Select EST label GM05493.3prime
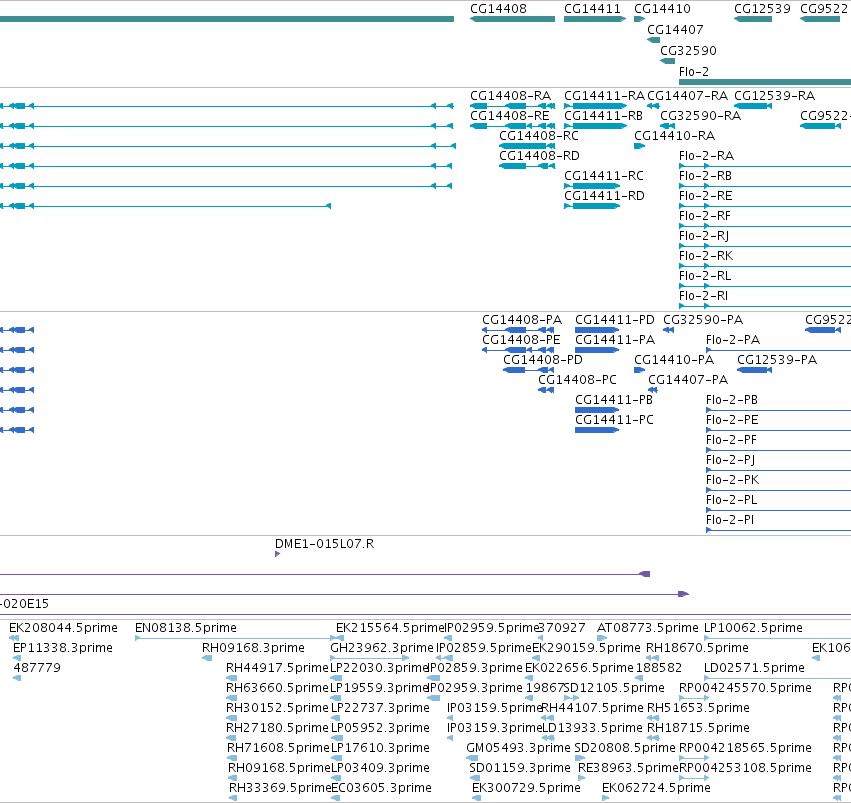The image size is (851, 803). pos(518,748)
